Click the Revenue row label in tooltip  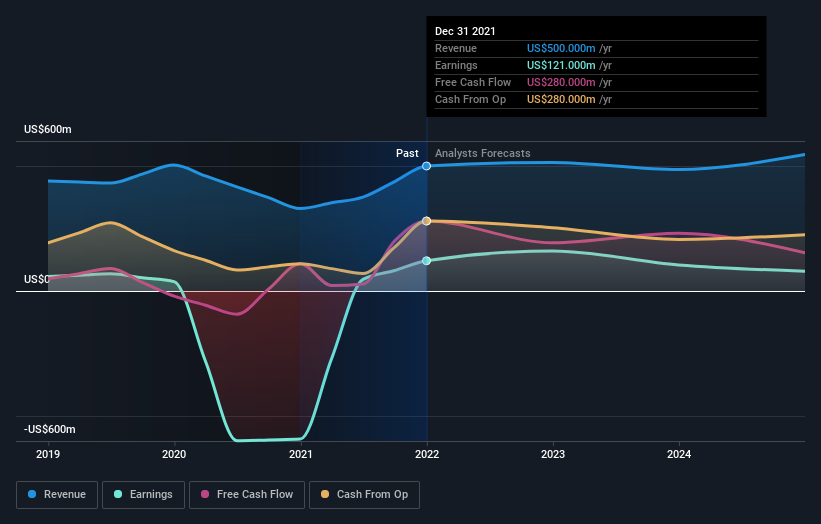tap(456, 48)
